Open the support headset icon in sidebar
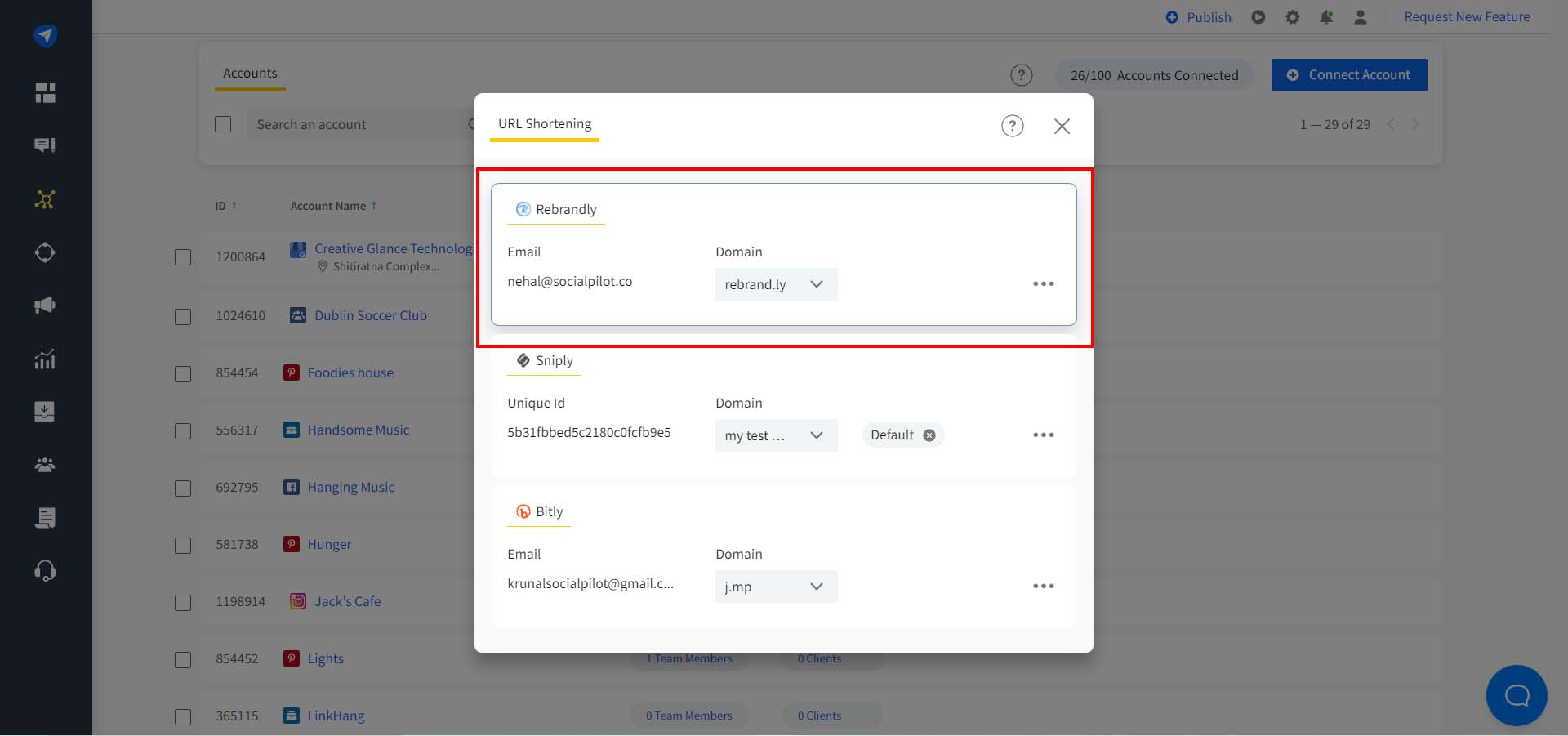The image size is (1568, 736). click(x=45, y=570)
